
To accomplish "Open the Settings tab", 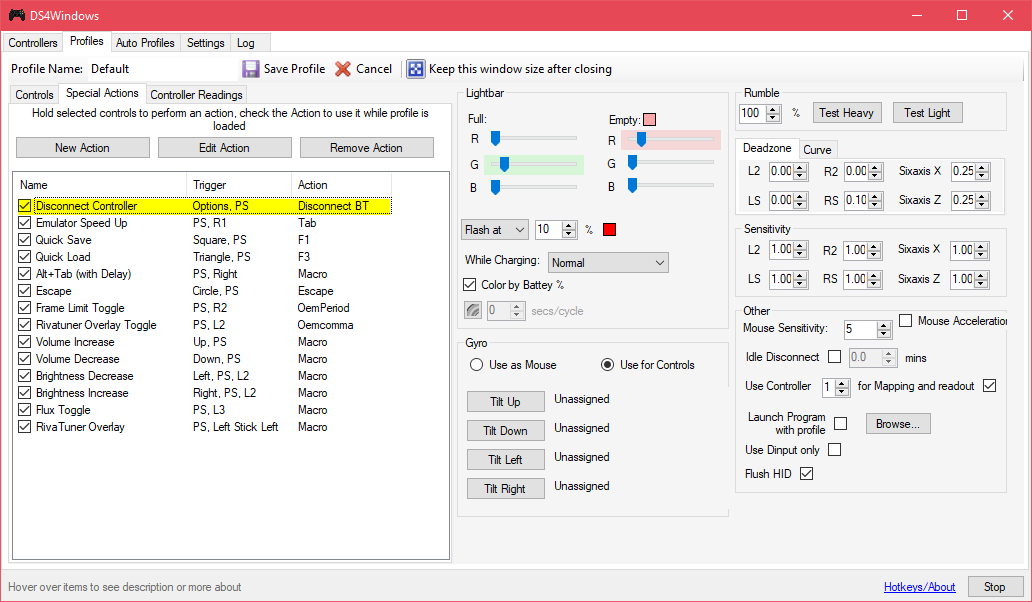I will point(205,43).
